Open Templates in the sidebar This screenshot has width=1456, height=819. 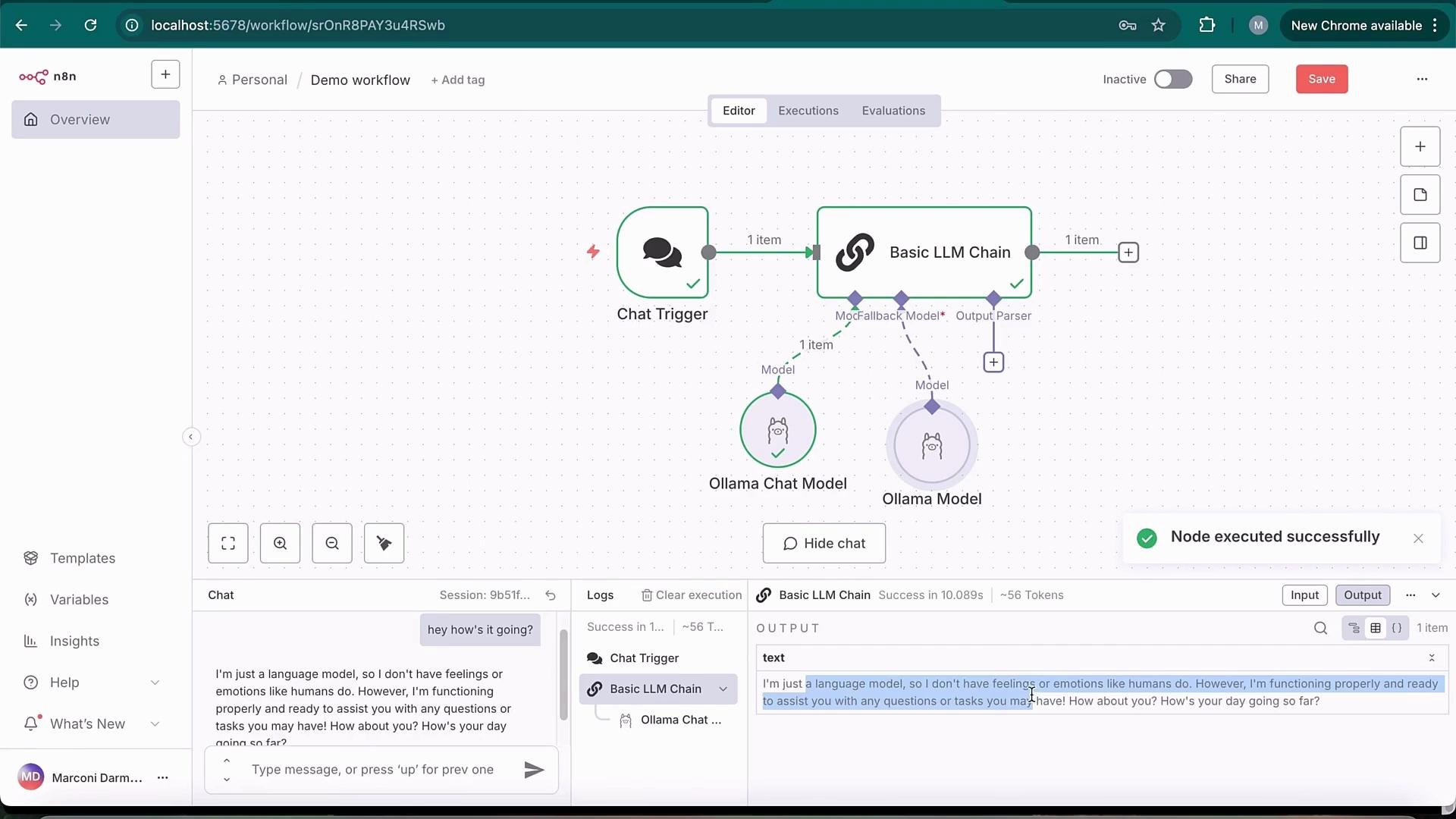(83, 558)
